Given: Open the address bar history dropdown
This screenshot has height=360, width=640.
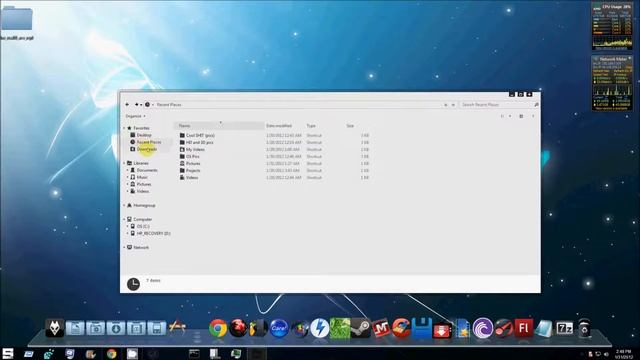Looking at the screenshot, I should pyautogui.click(x=446, y=105).
